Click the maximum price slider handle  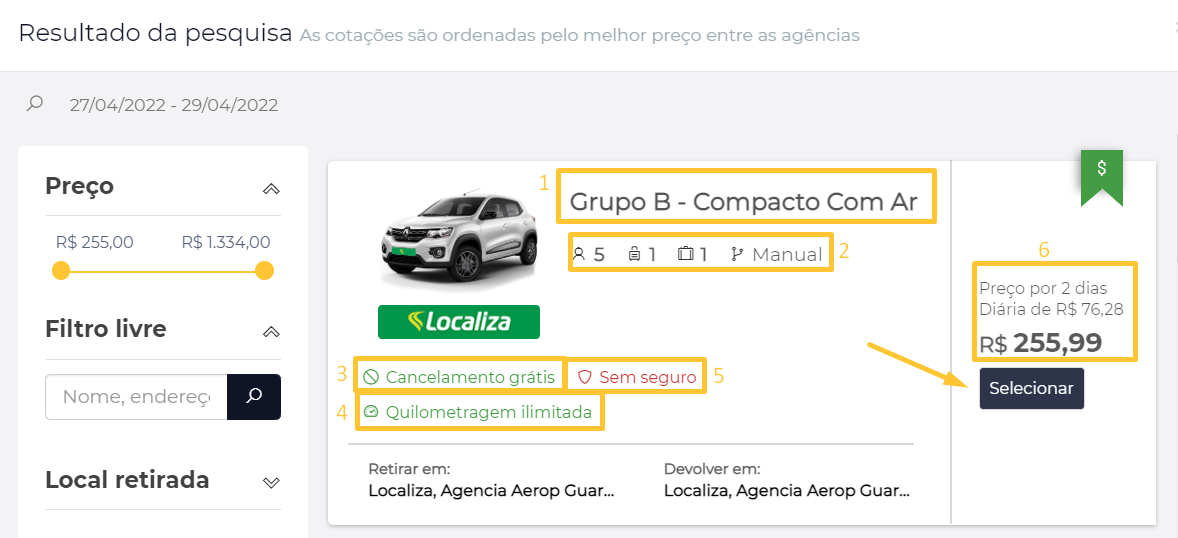[x=264, y=271]
